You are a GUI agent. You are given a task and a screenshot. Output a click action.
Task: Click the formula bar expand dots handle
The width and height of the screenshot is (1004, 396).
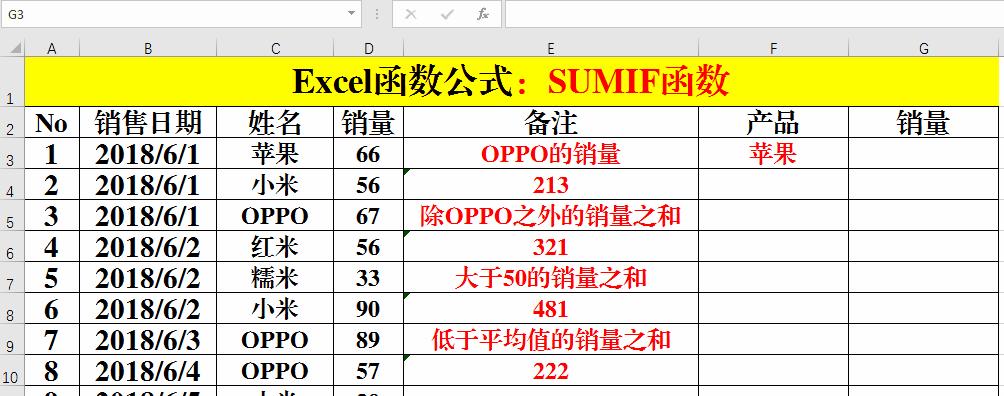(377, 14)
